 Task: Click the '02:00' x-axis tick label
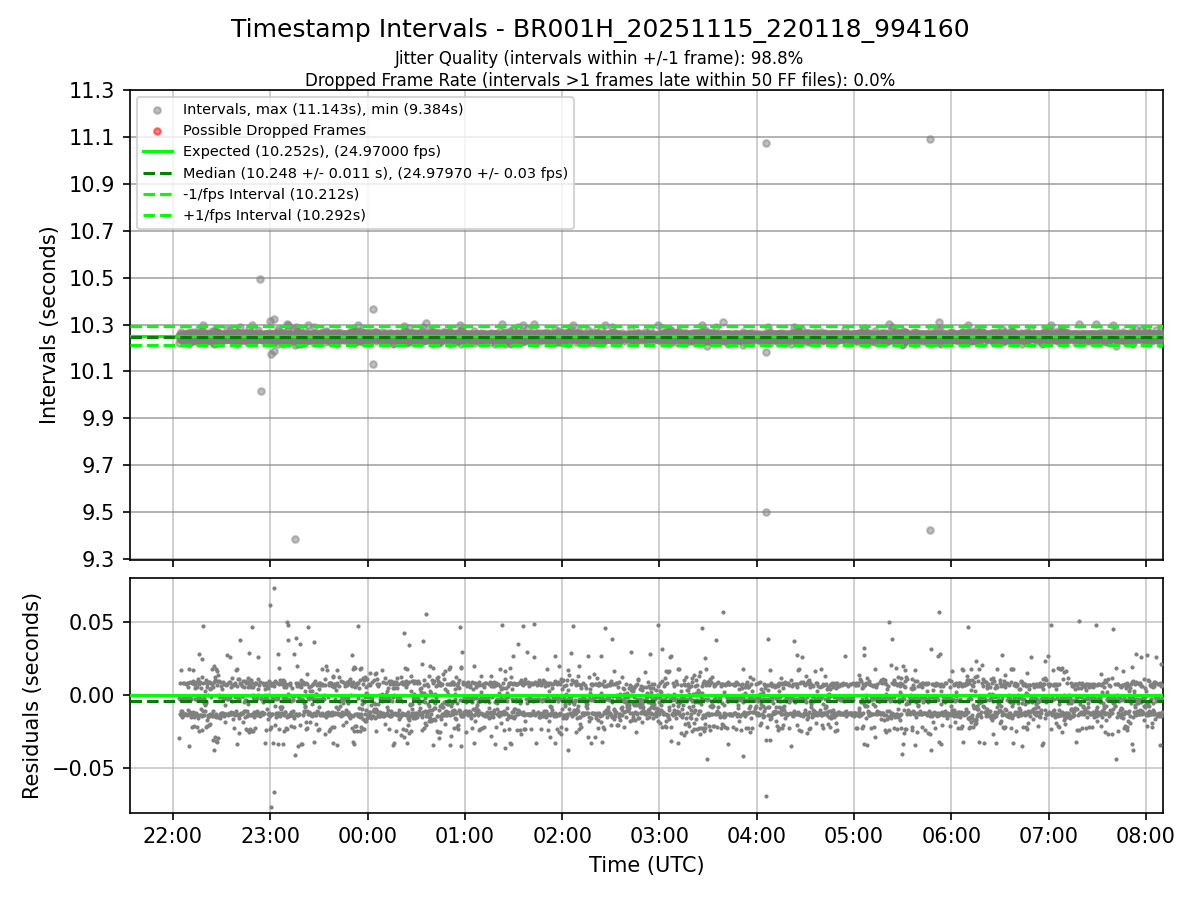point(561,834)
